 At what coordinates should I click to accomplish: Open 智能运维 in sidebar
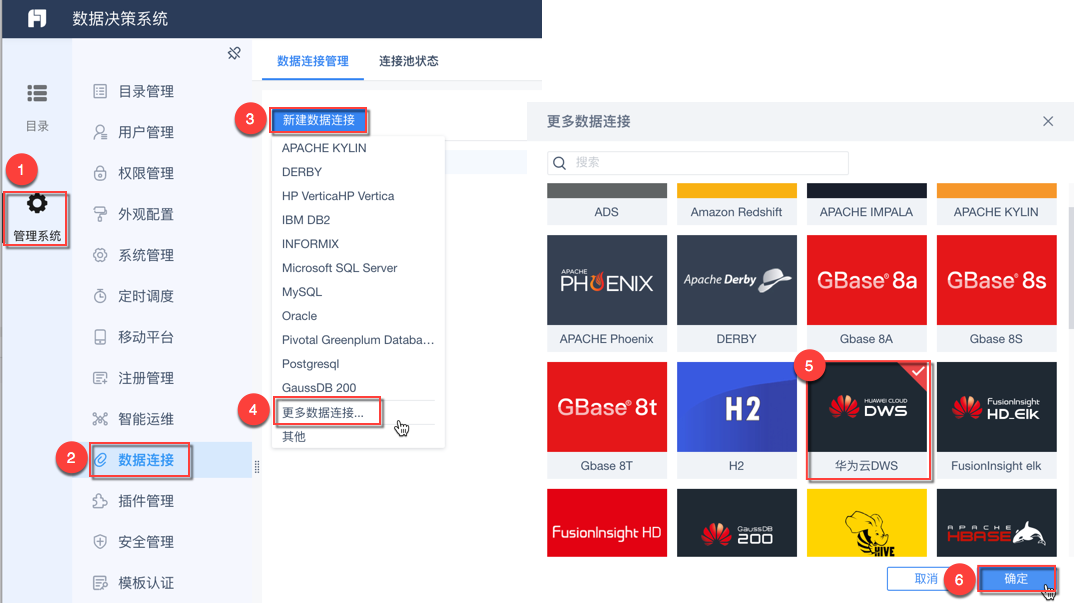tap(146, 419)
